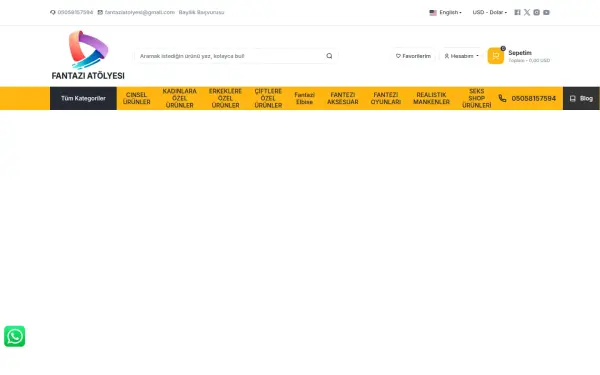Open the Instagram social icon

(536, 12)
